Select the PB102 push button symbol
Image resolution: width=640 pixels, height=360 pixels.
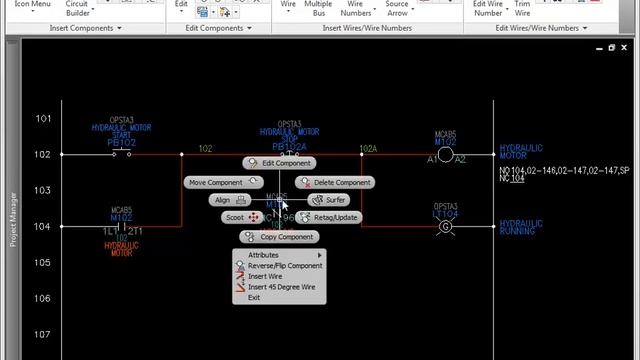tap(122, 153)
